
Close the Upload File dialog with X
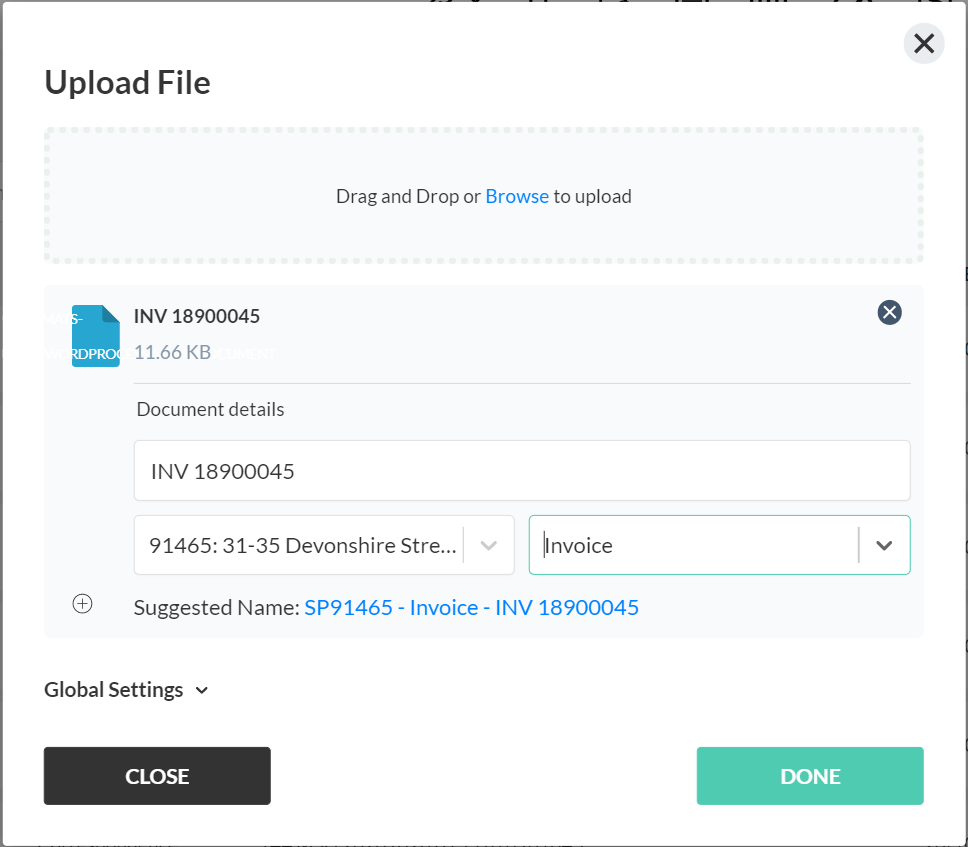(x=924, y=44)
